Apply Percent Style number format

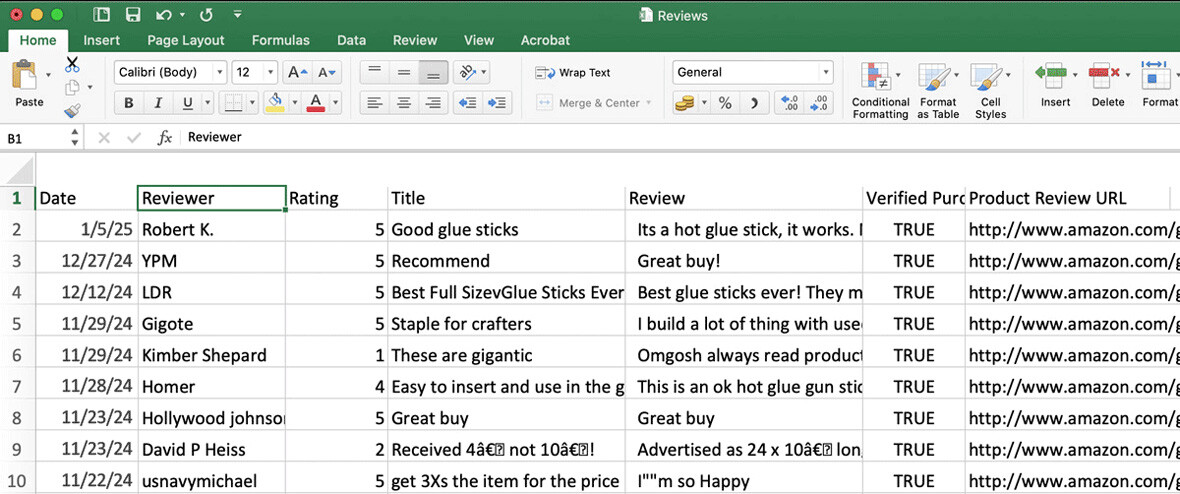point(725,102)
